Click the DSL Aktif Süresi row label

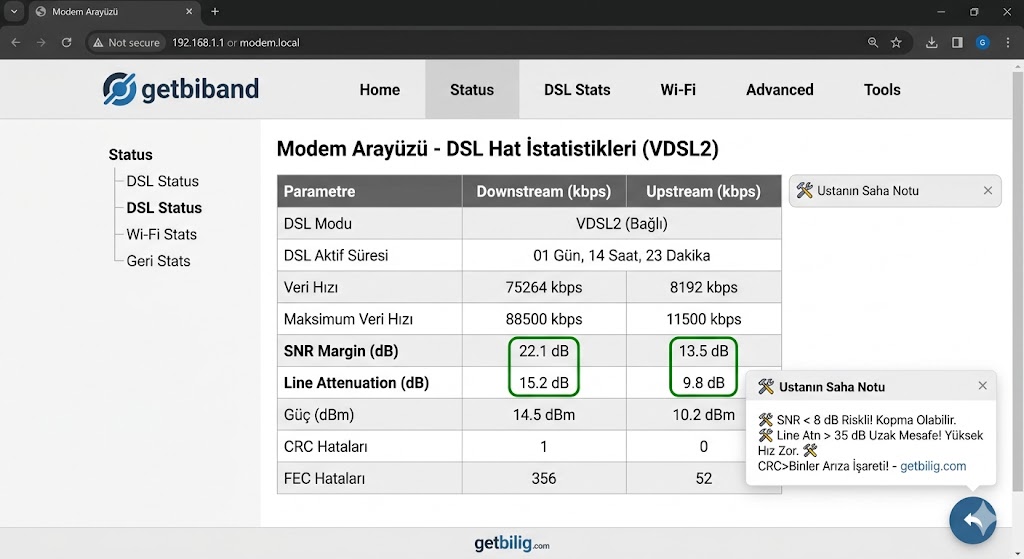tap(336, 255)
